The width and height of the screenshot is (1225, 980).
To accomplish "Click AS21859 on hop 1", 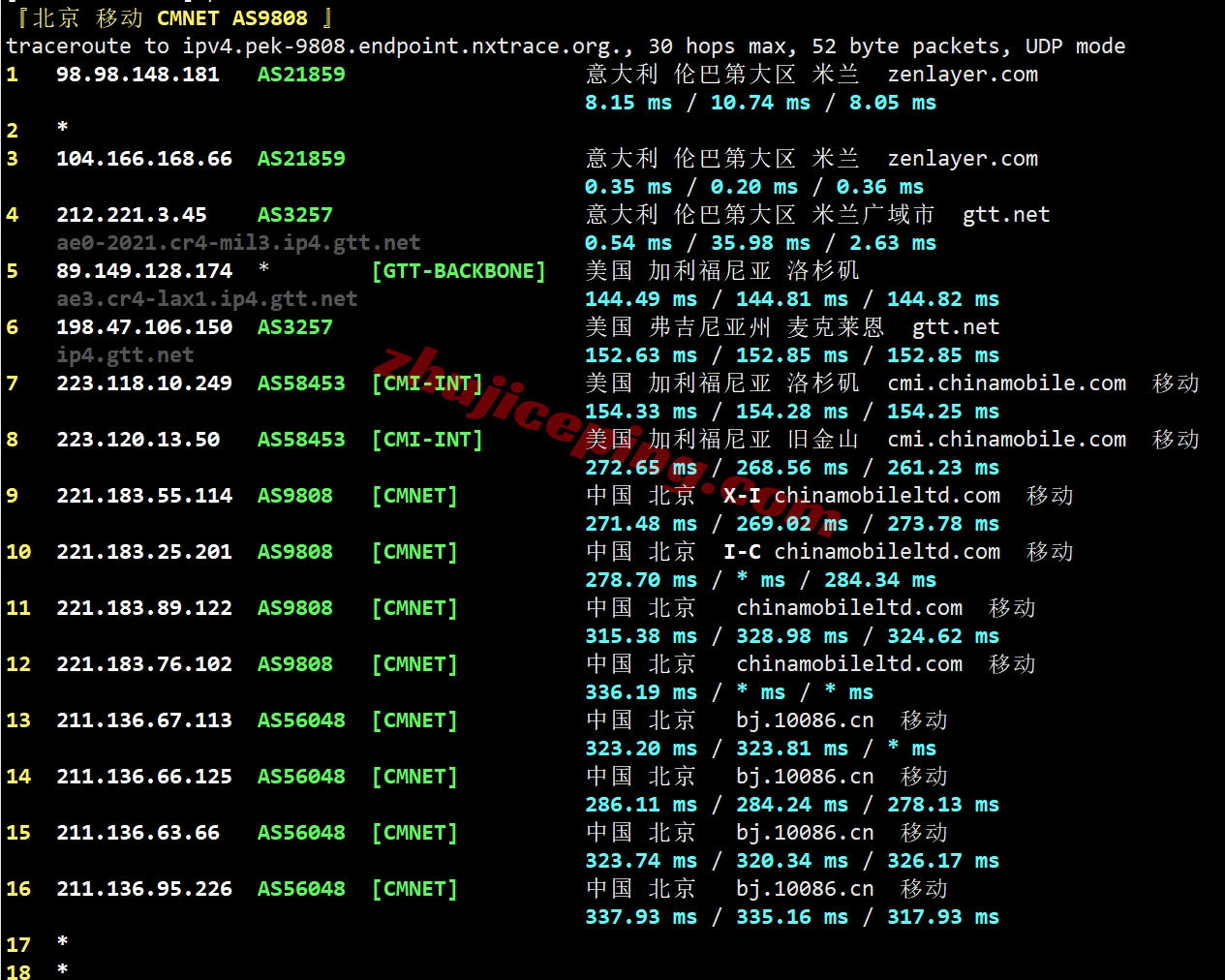I will click(x=301, y=75).
